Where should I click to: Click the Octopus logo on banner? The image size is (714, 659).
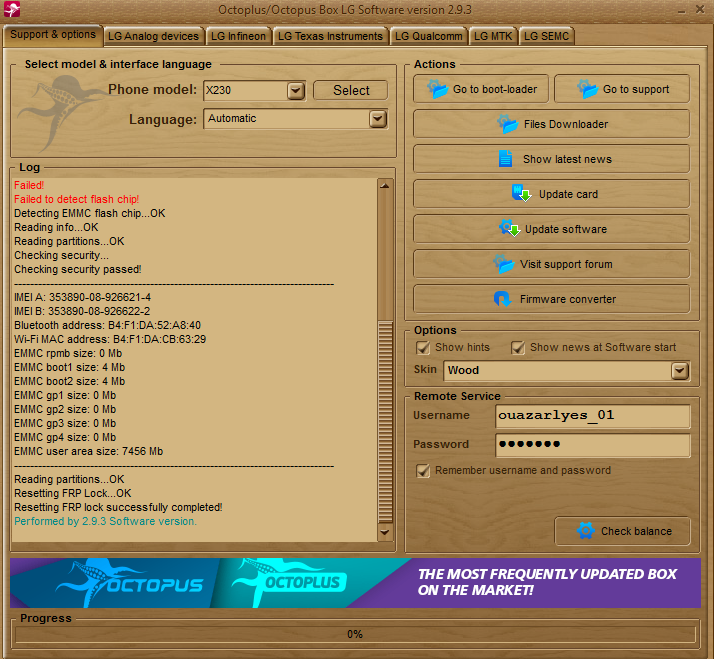click(130, 583)
